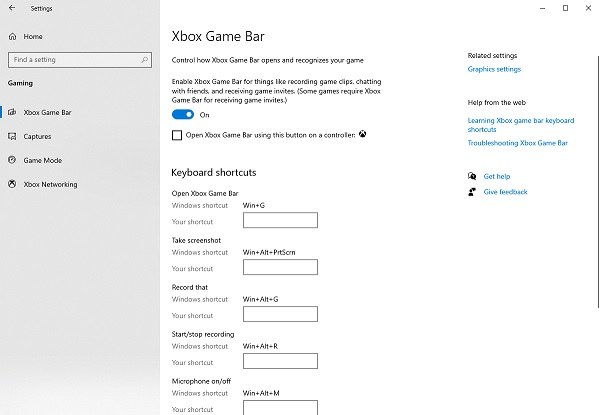The height and width of the screenshot is (415, 600).
Task: Select the Start/stop recording shortcut field
Action: (x=280, y=361)
